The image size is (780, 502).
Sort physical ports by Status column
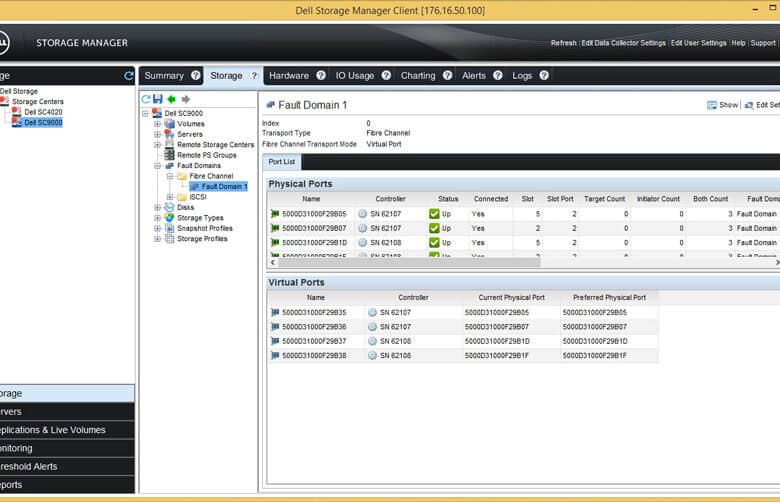coord(448,199)
